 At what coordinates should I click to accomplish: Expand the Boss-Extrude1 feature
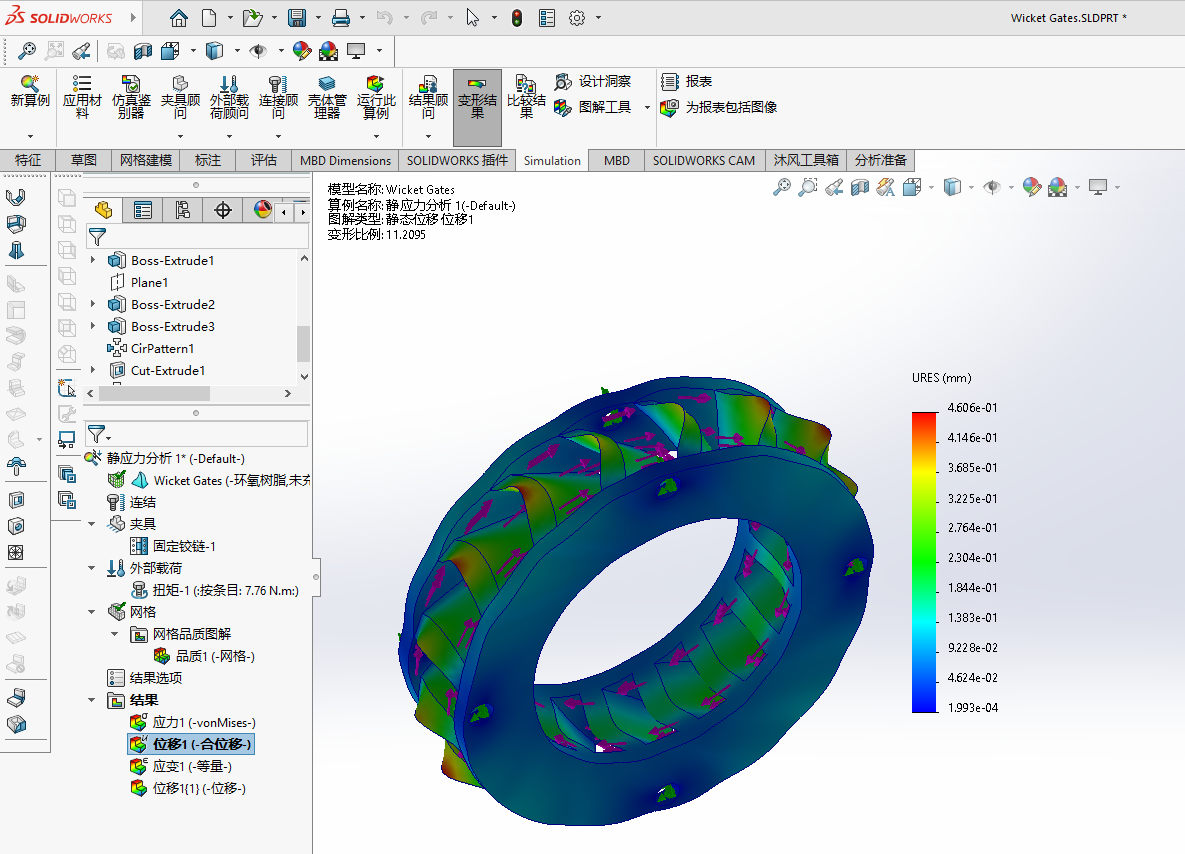click(93, 260)
